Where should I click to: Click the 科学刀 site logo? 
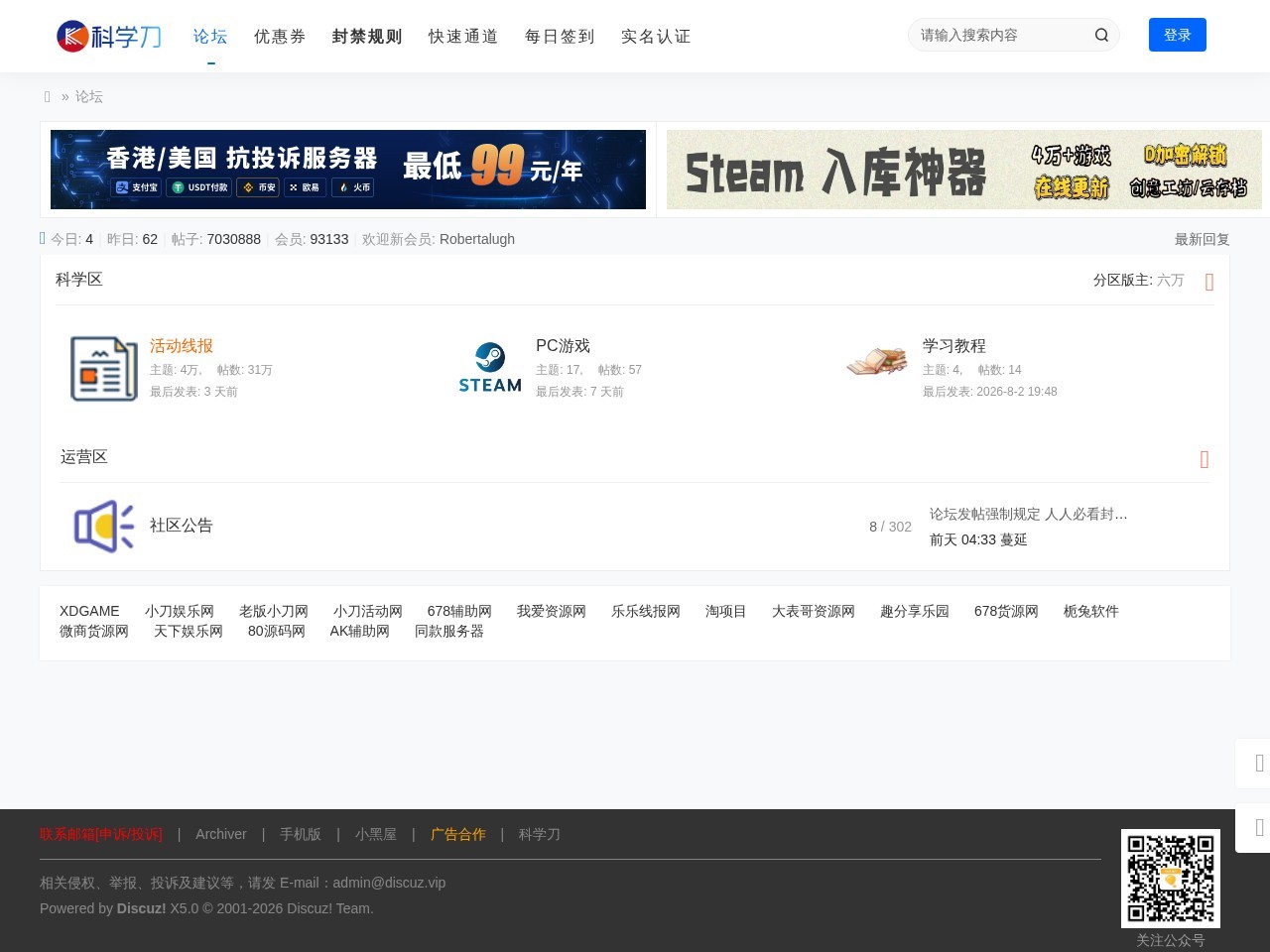pos(109,36)
